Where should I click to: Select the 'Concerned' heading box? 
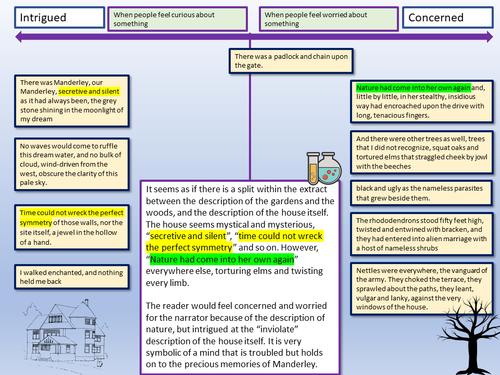[x=448, y=18]
